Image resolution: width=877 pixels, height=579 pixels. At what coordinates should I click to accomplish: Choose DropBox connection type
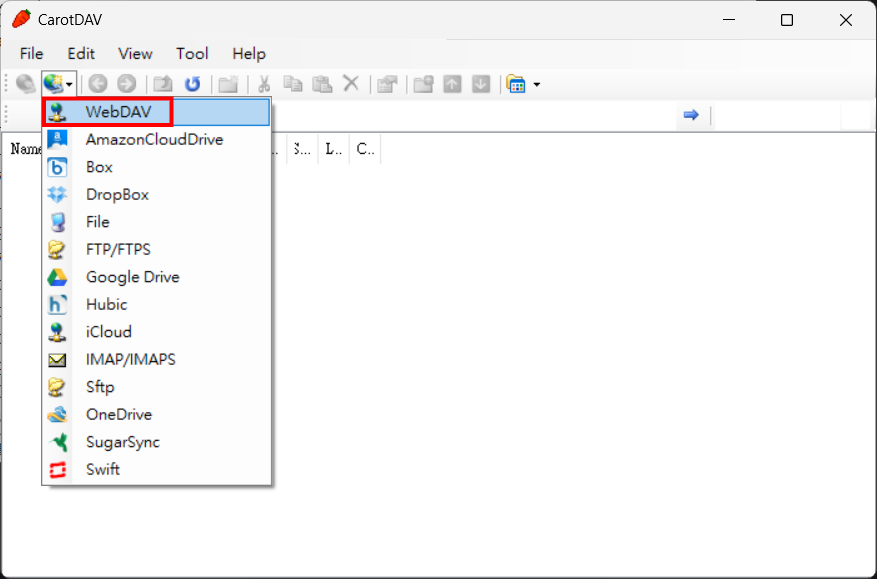click(156, 194)
